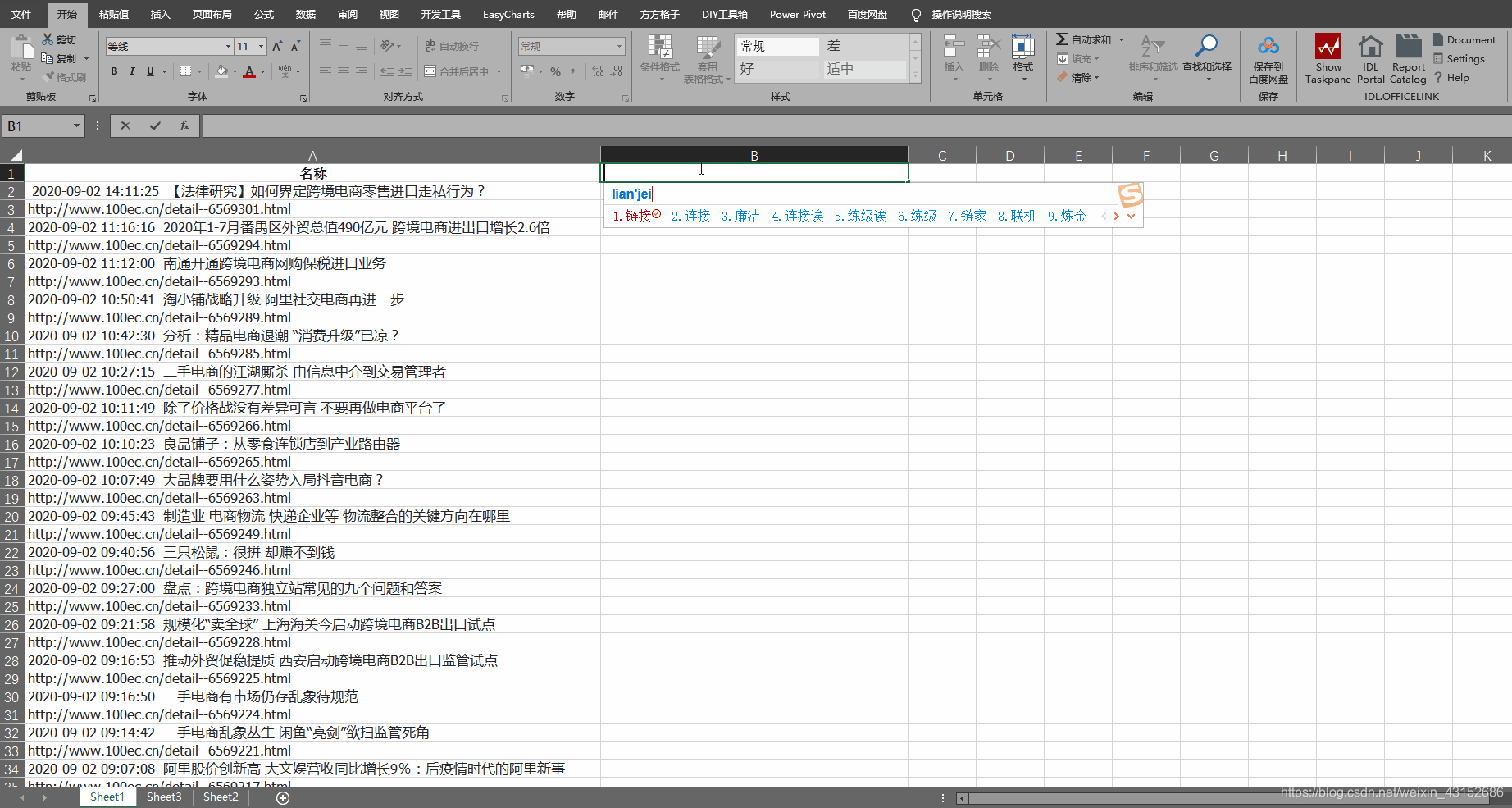Image resolution: width=1512 pixels, height=808 pixels.
Task: Click the increase decimal icon
Action: [x=598, y=71]
